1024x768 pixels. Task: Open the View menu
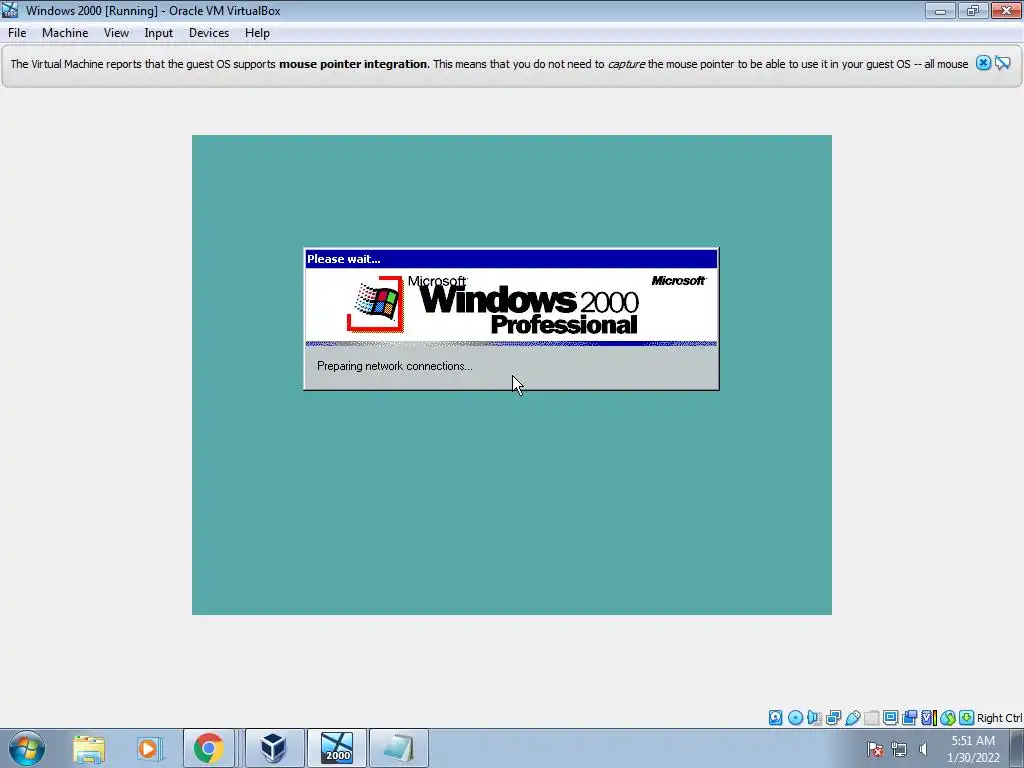(x=116, y=33)
